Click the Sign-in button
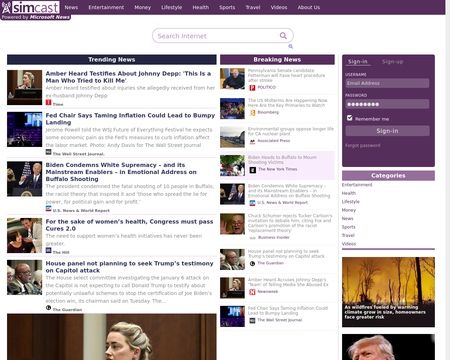 387,131
